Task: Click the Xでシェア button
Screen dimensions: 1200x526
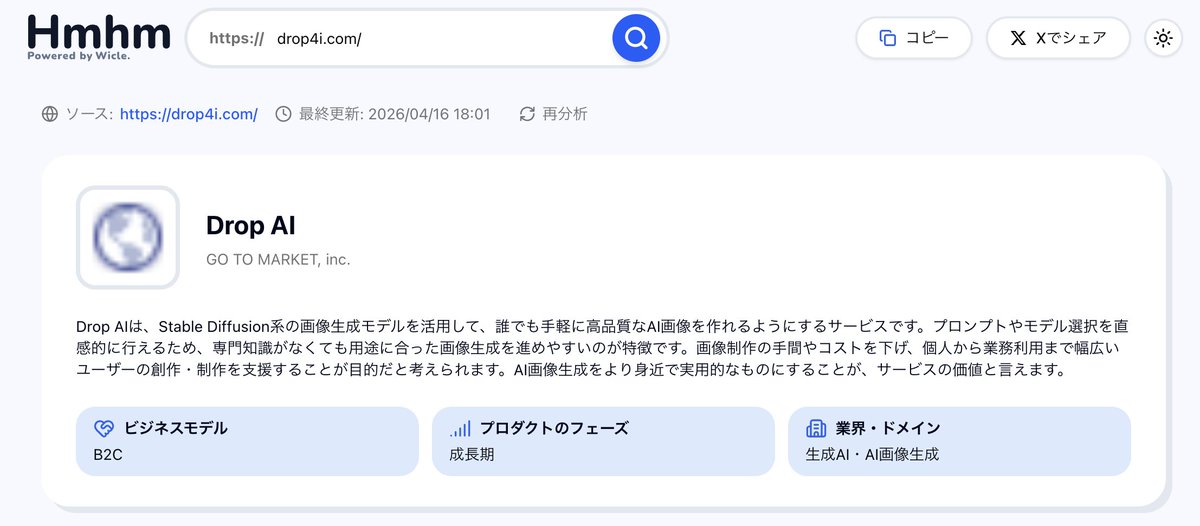Action: 1058,38
